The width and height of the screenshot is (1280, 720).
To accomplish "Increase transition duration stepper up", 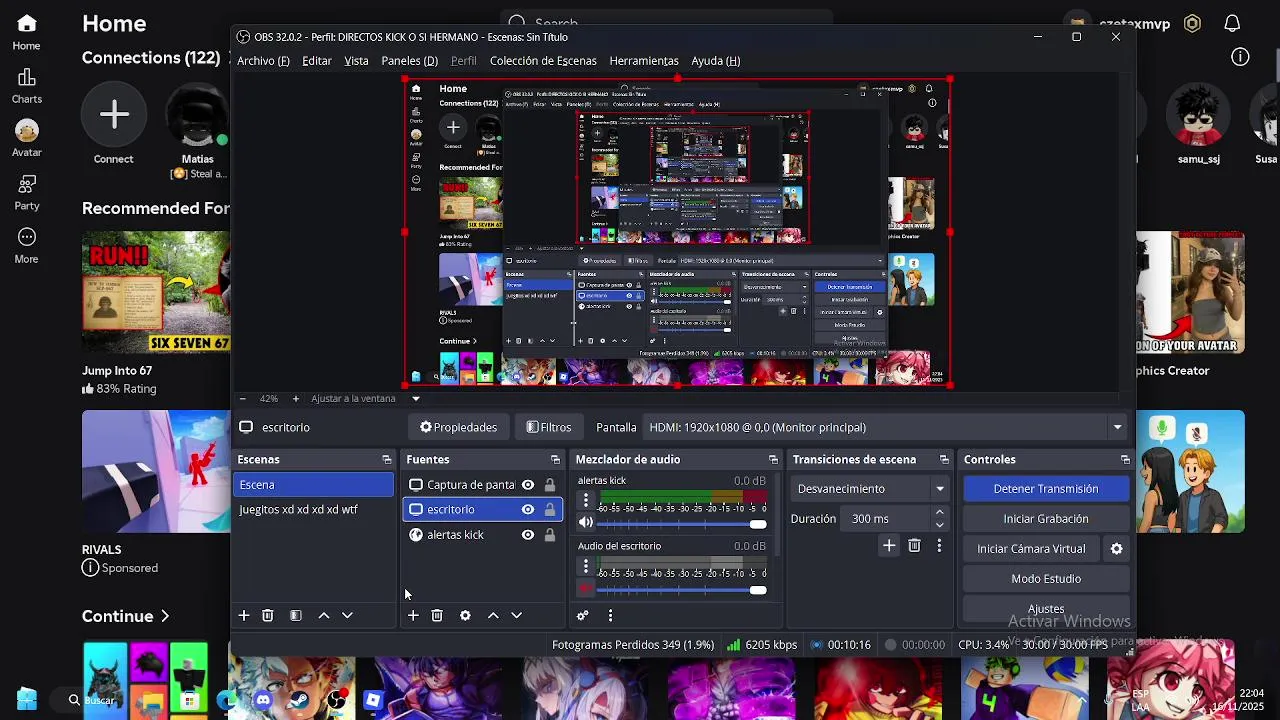I will [939, 513].
